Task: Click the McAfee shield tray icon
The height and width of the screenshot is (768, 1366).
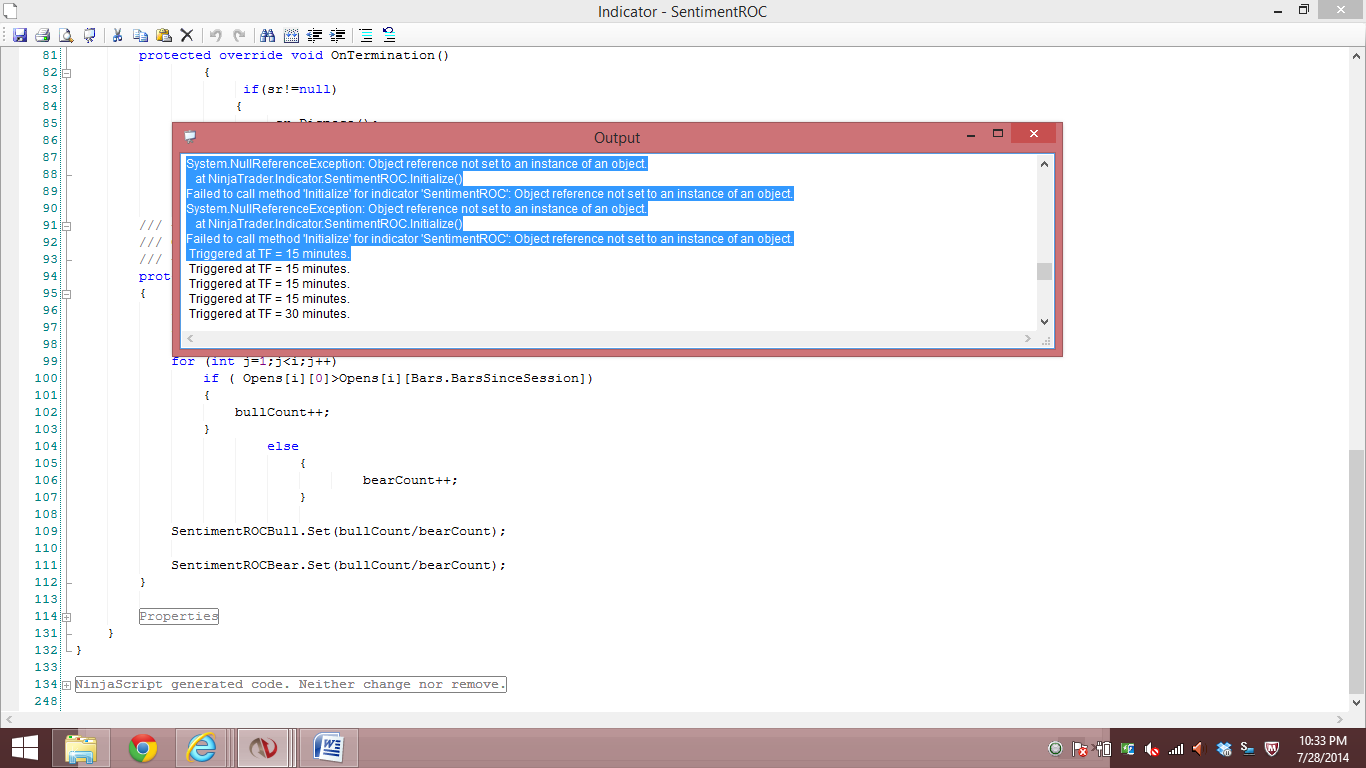Action: (1272, 748)
